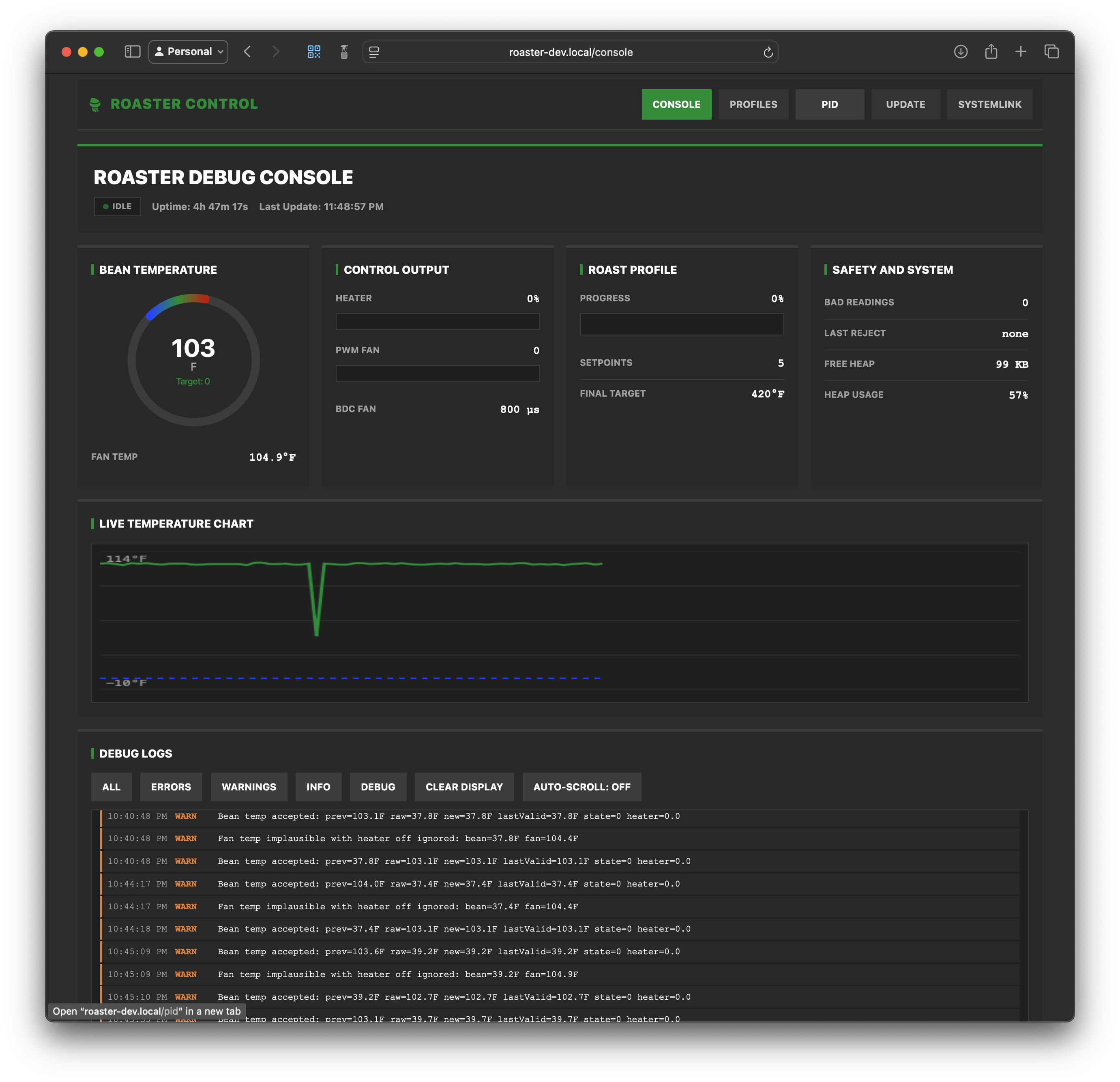
Task: Click the Roaster Control bean logo
Action: pos(95,105)
